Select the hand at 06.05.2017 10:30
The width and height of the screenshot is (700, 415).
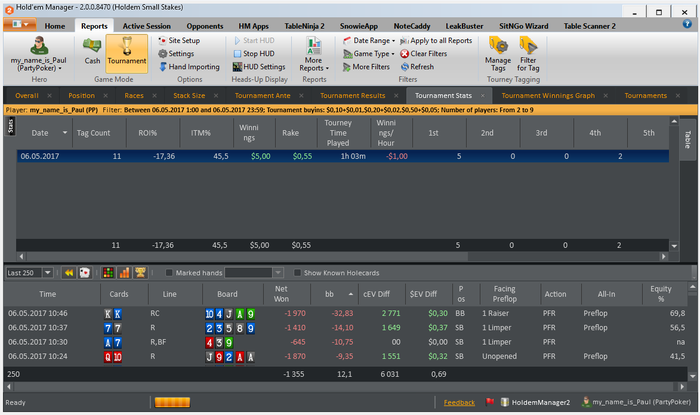point(346,342)
